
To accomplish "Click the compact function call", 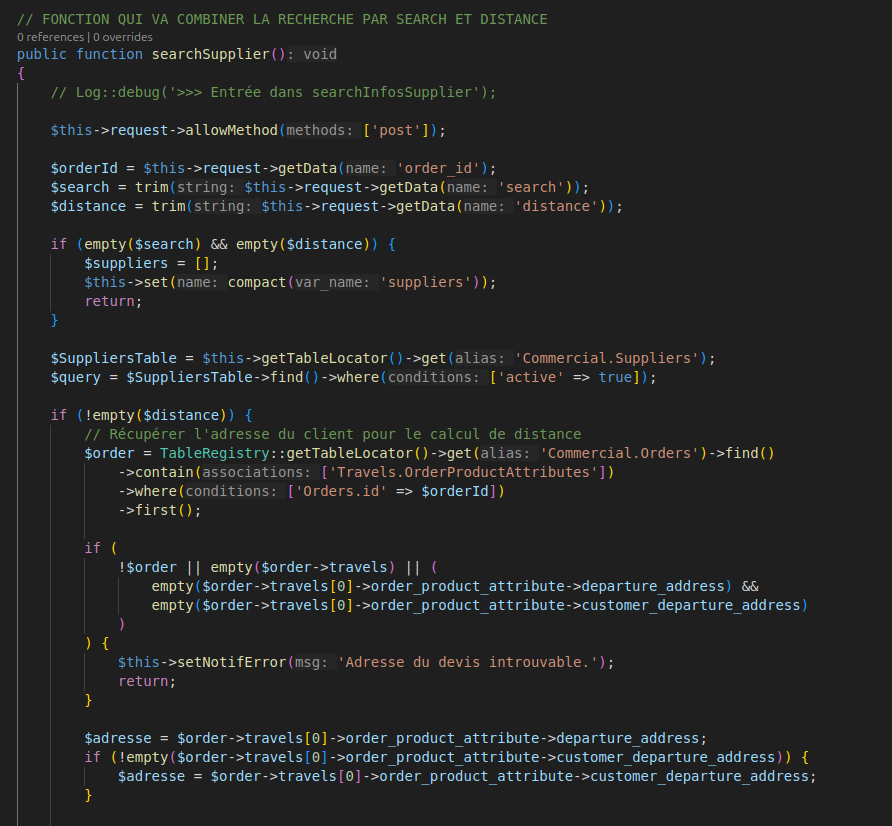I will click(x=257, y=282).
